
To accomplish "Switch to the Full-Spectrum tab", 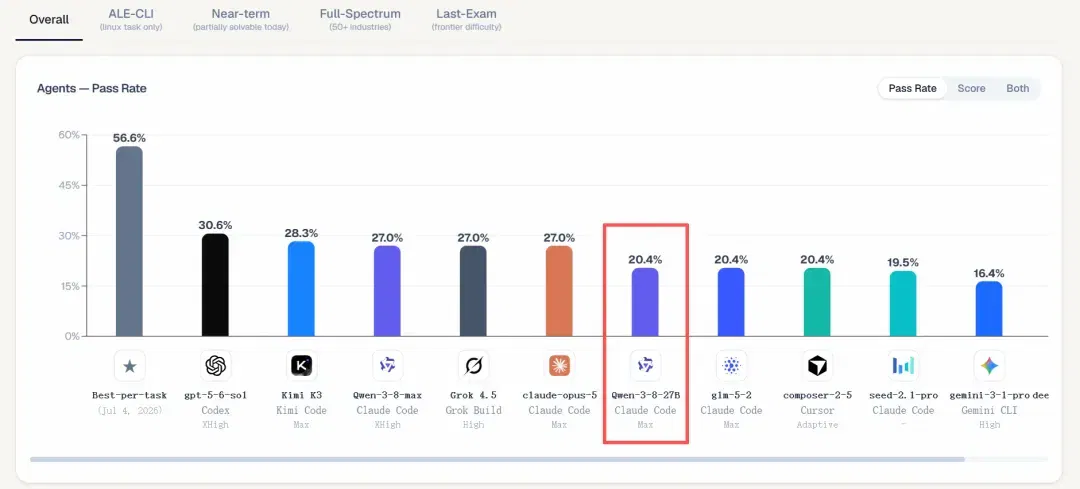I will 360,19.
